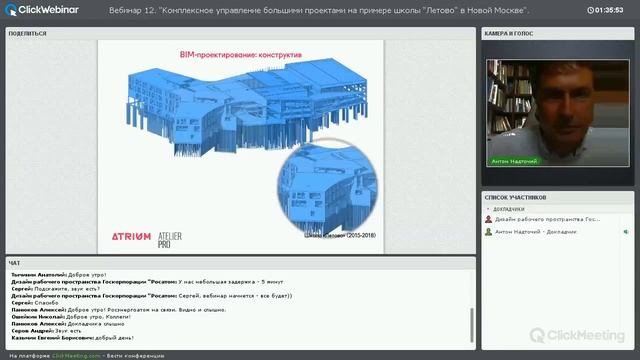Click the slide title BIM-проектирование: конструктив

[241, 55]
